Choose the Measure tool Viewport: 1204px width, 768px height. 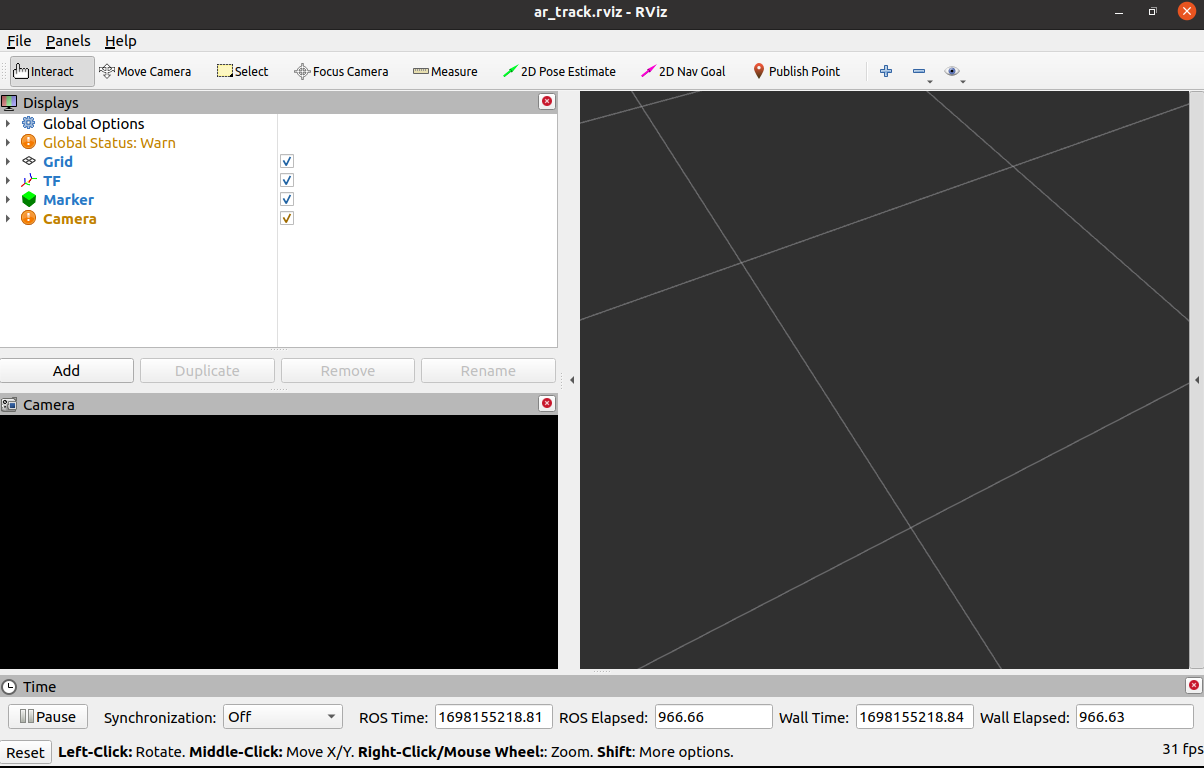pos(445,71)
